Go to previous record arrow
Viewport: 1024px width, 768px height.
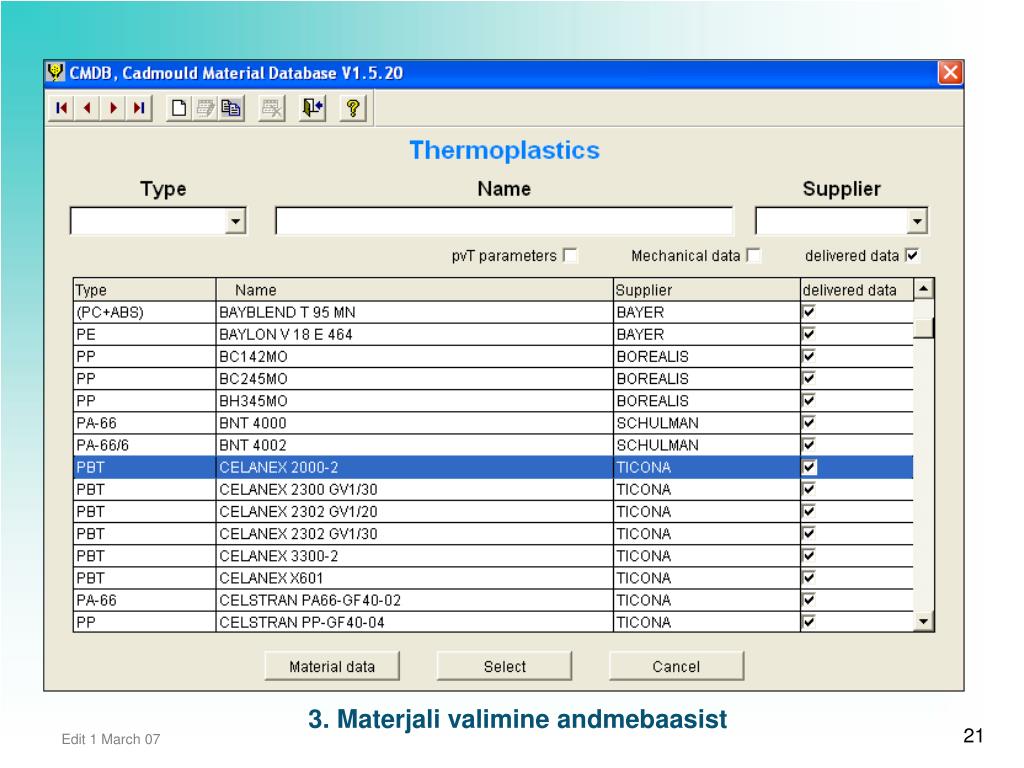(87, 108)
